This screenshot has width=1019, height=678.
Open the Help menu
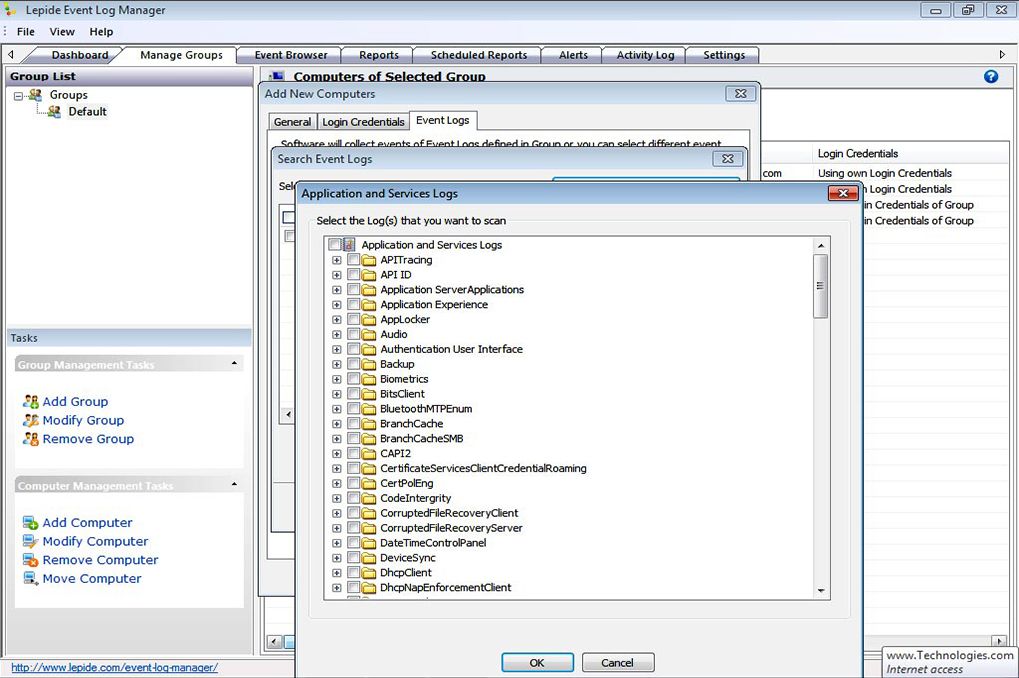click(101, 31)
